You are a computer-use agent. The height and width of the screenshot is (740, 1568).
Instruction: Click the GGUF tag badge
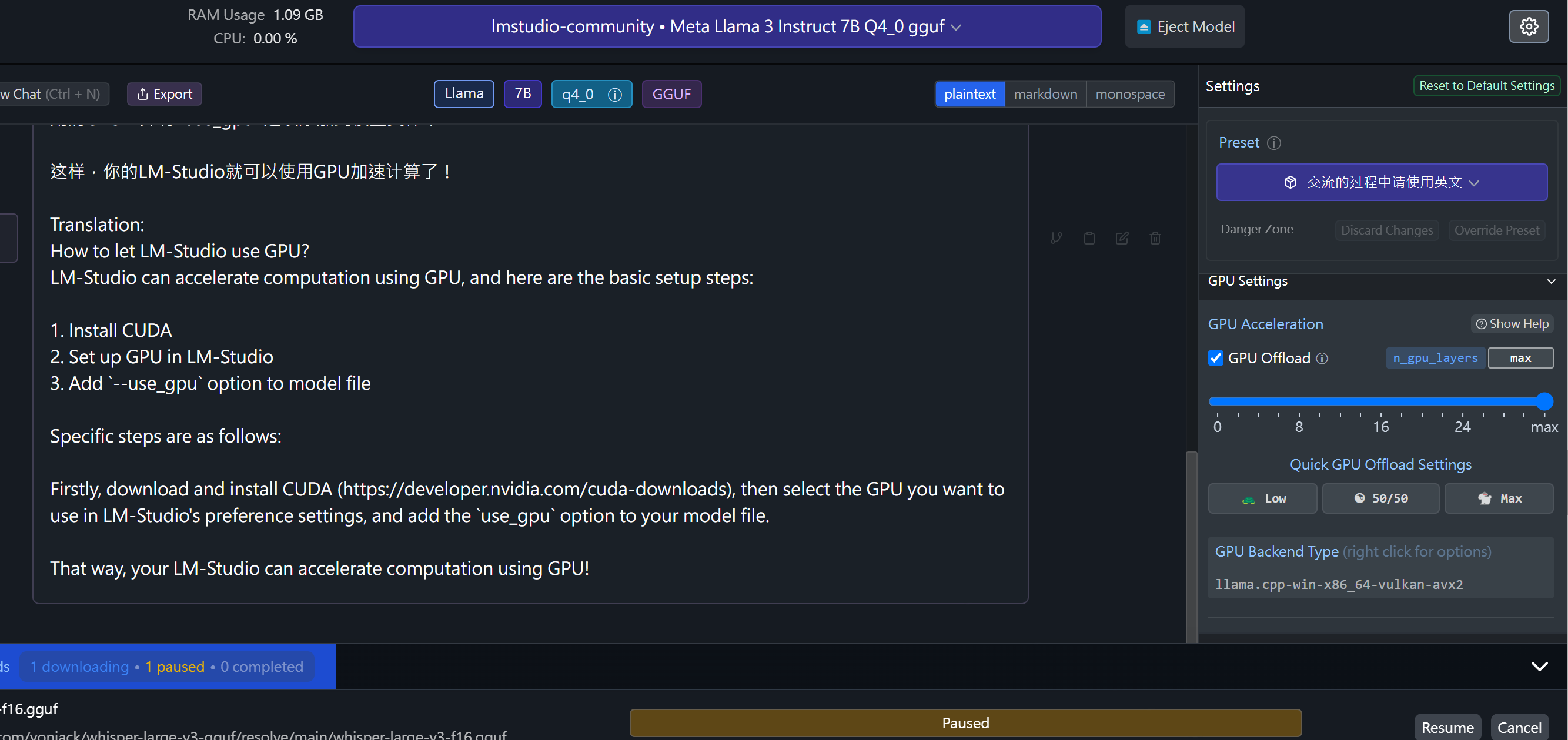tap(671, 94)
